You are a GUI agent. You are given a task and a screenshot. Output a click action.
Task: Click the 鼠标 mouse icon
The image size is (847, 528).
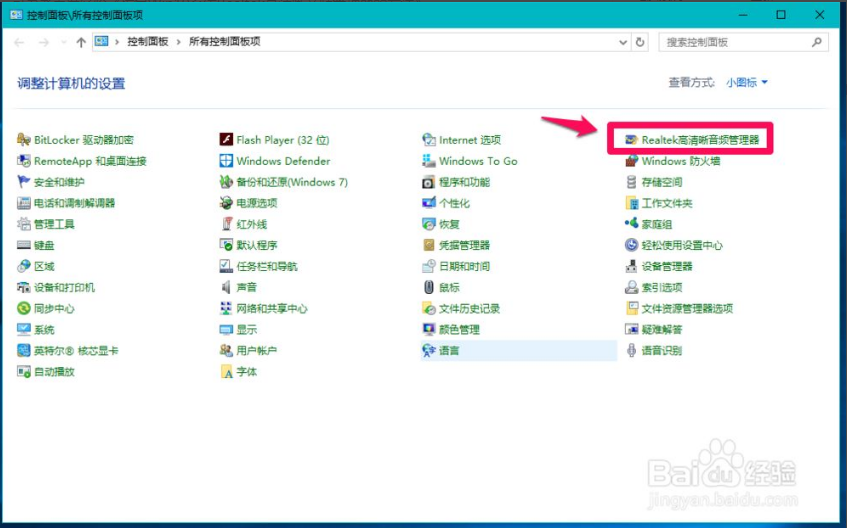point(429,288)
